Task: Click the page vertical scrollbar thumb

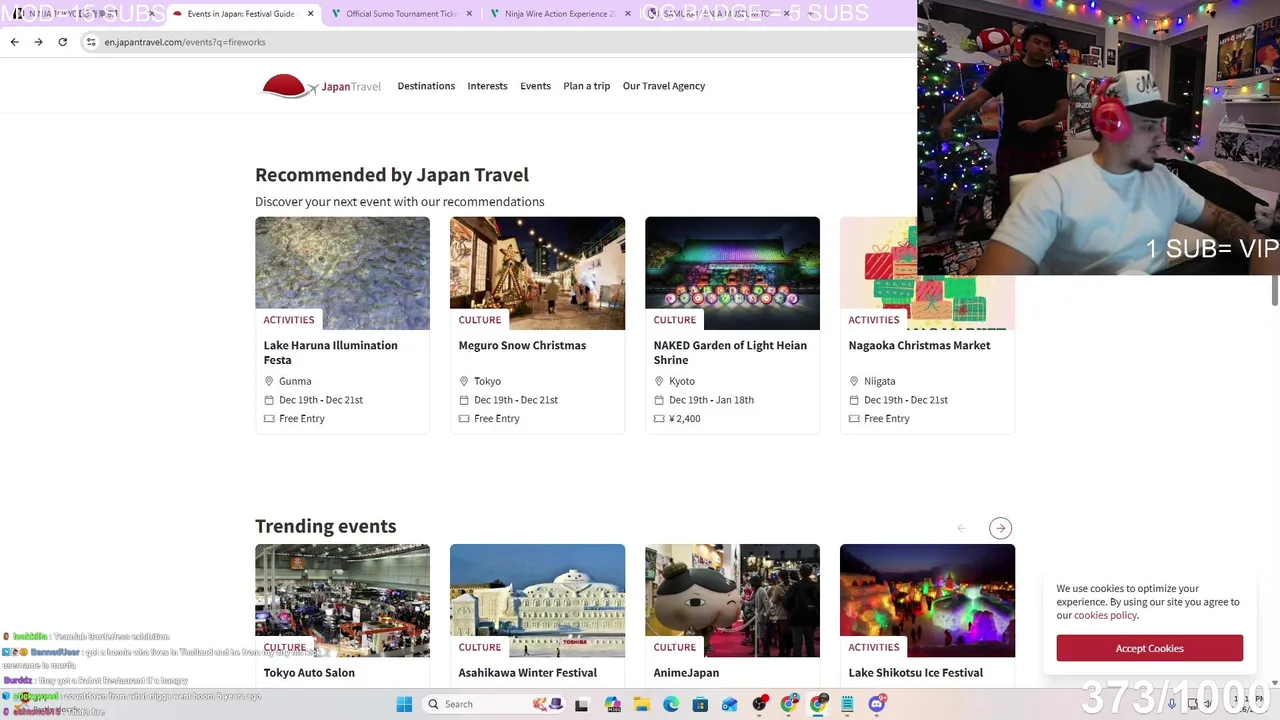Action: click(x=1275, y=290)
